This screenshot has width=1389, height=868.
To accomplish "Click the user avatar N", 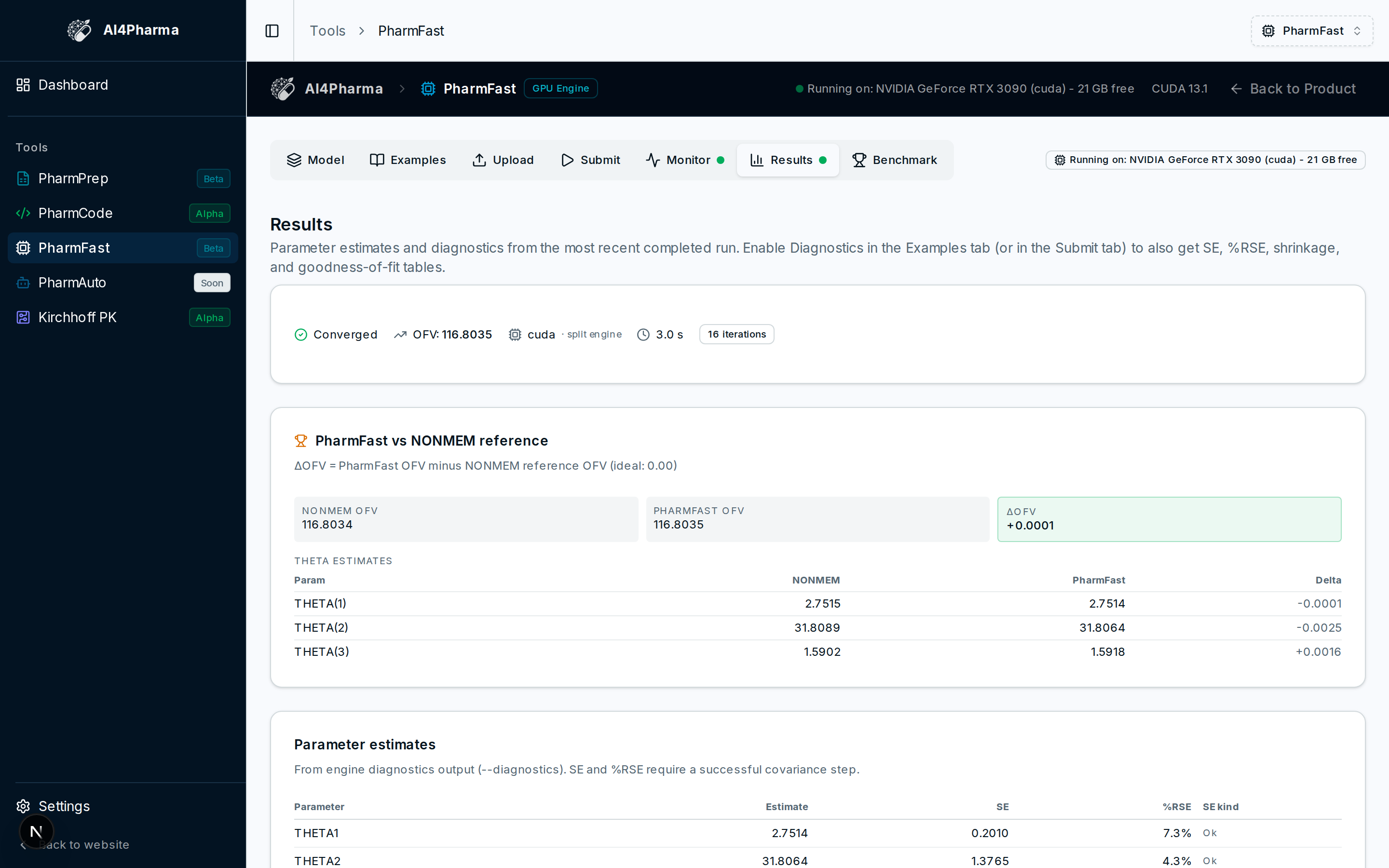I will pos(36,831).
